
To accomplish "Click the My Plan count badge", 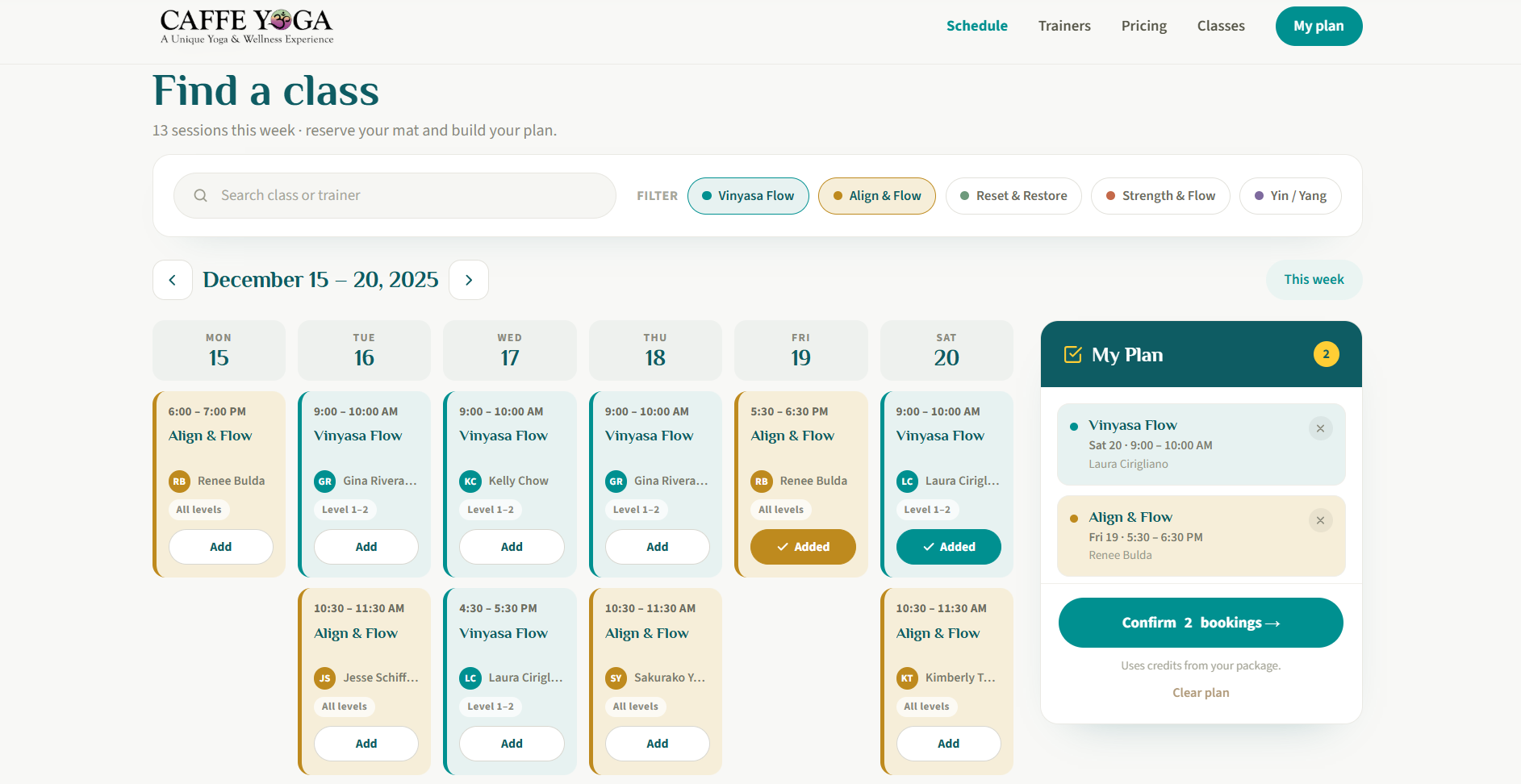I will (x=1326, y=354).
